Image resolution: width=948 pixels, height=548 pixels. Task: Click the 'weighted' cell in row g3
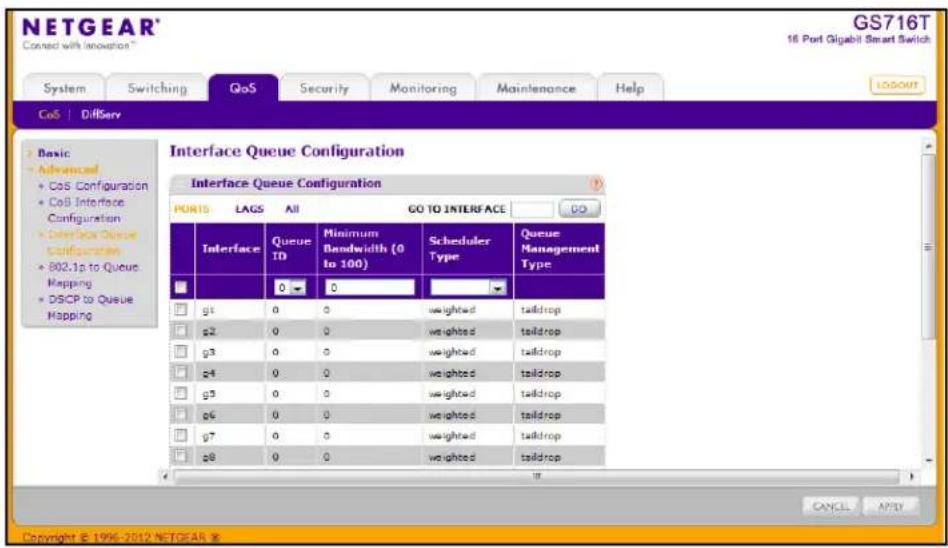click(x=467, y=352)
